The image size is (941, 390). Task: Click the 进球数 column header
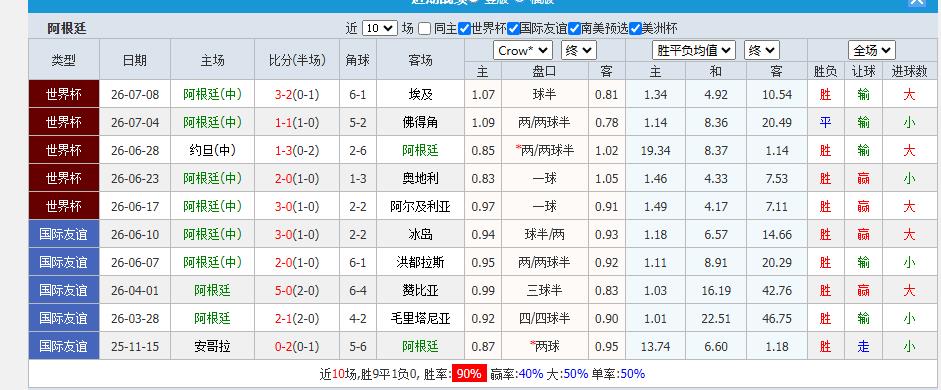tap(909, 71)
